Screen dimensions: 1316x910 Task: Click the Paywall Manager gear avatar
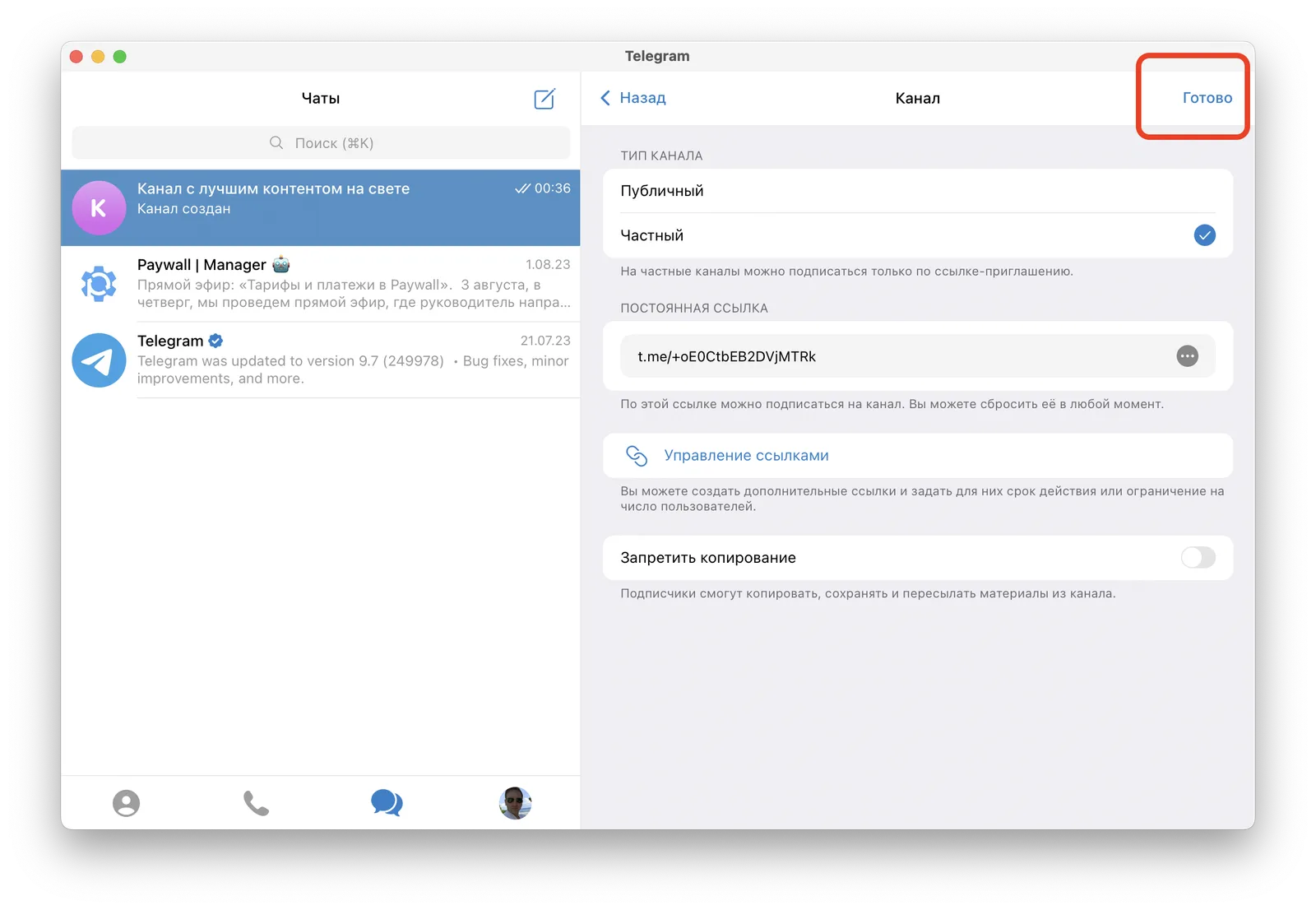(x=99, y=284)
